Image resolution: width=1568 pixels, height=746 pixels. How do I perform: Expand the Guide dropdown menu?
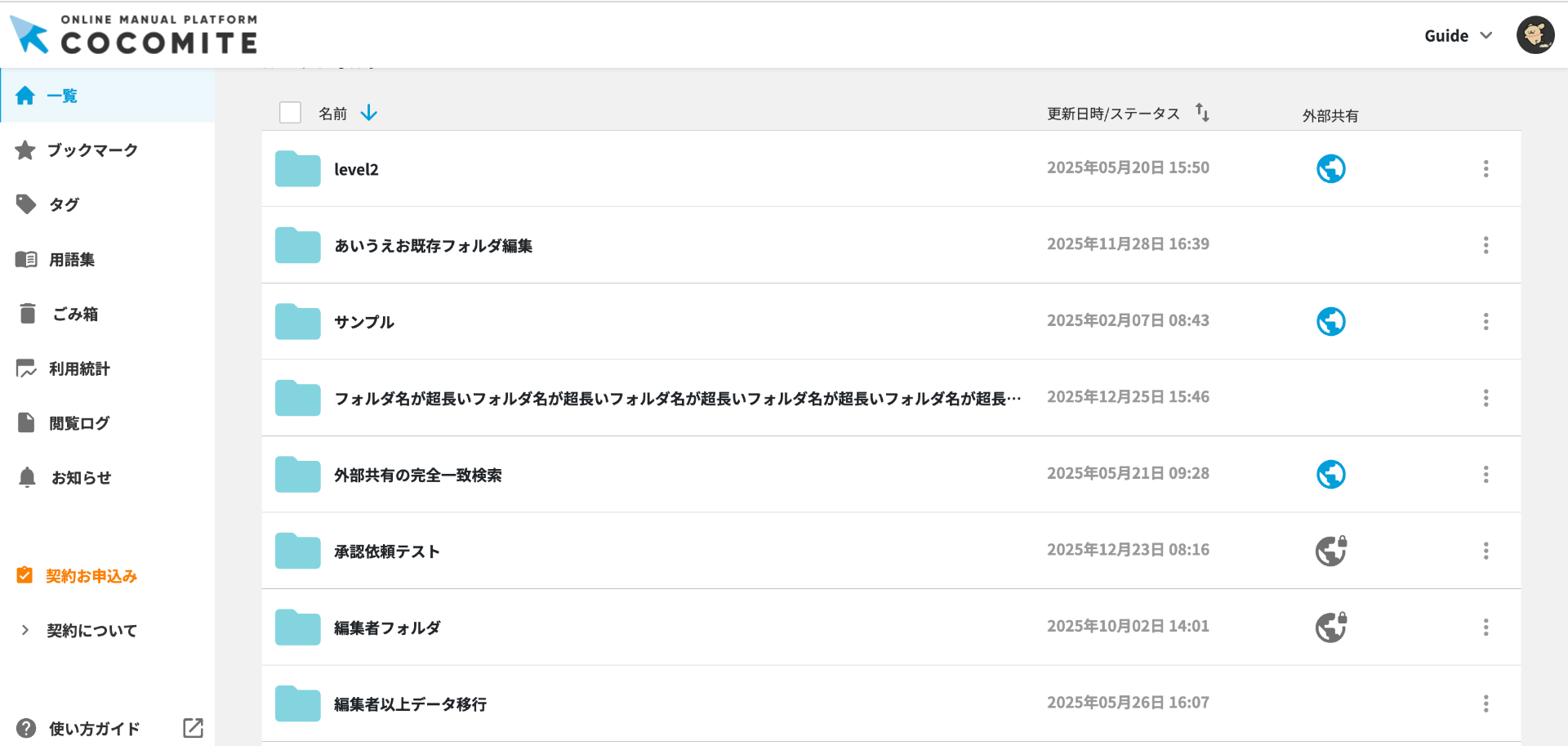click(x=1458, y=36)
